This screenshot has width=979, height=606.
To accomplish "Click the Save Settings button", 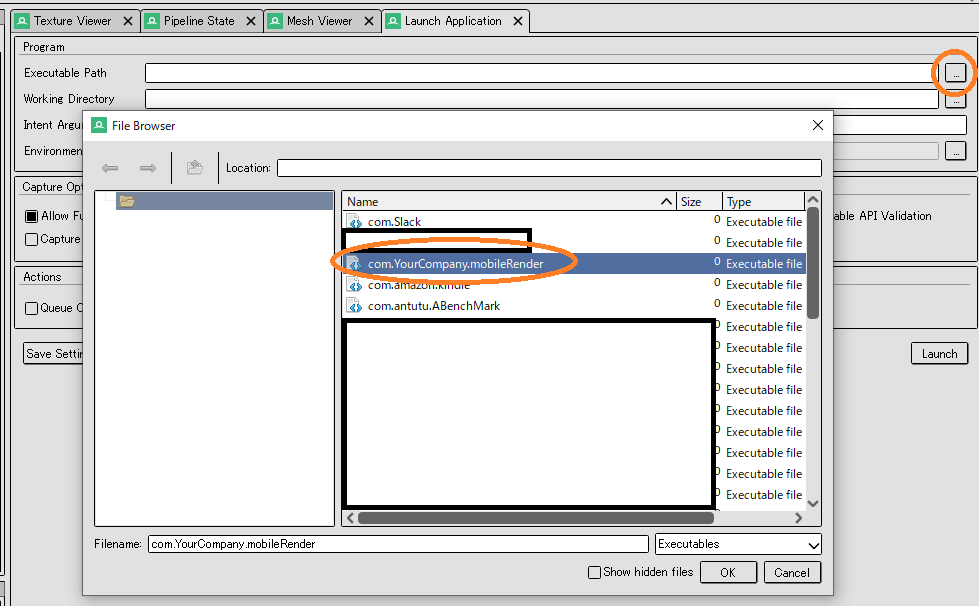I will [54, 354].
